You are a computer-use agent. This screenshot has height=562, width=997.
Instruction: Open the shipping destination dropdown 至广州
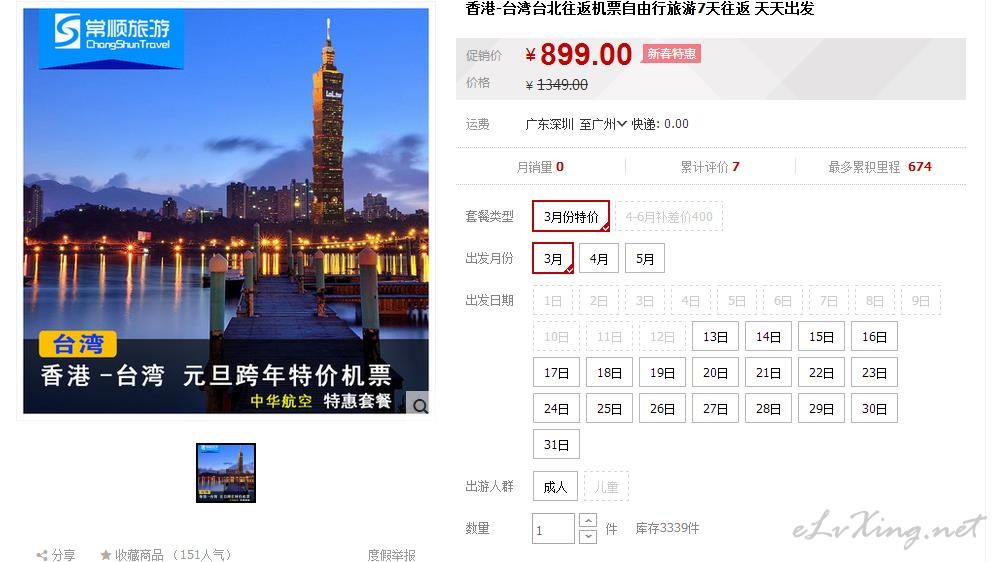coord(603,124)
